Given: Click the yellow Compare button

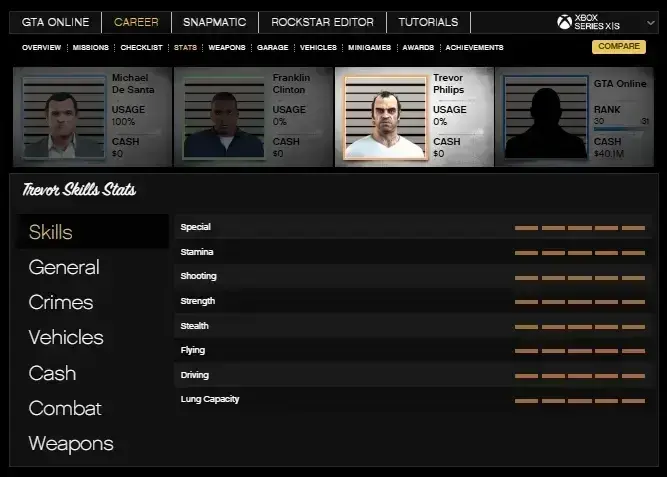Looking at the screenshot, I should pos(619,46).
